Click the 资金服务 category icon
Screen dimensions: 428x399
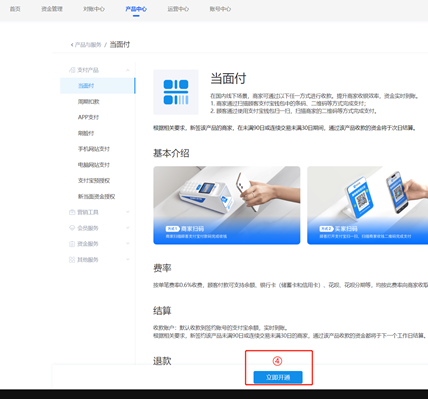[x=72, y=244]
